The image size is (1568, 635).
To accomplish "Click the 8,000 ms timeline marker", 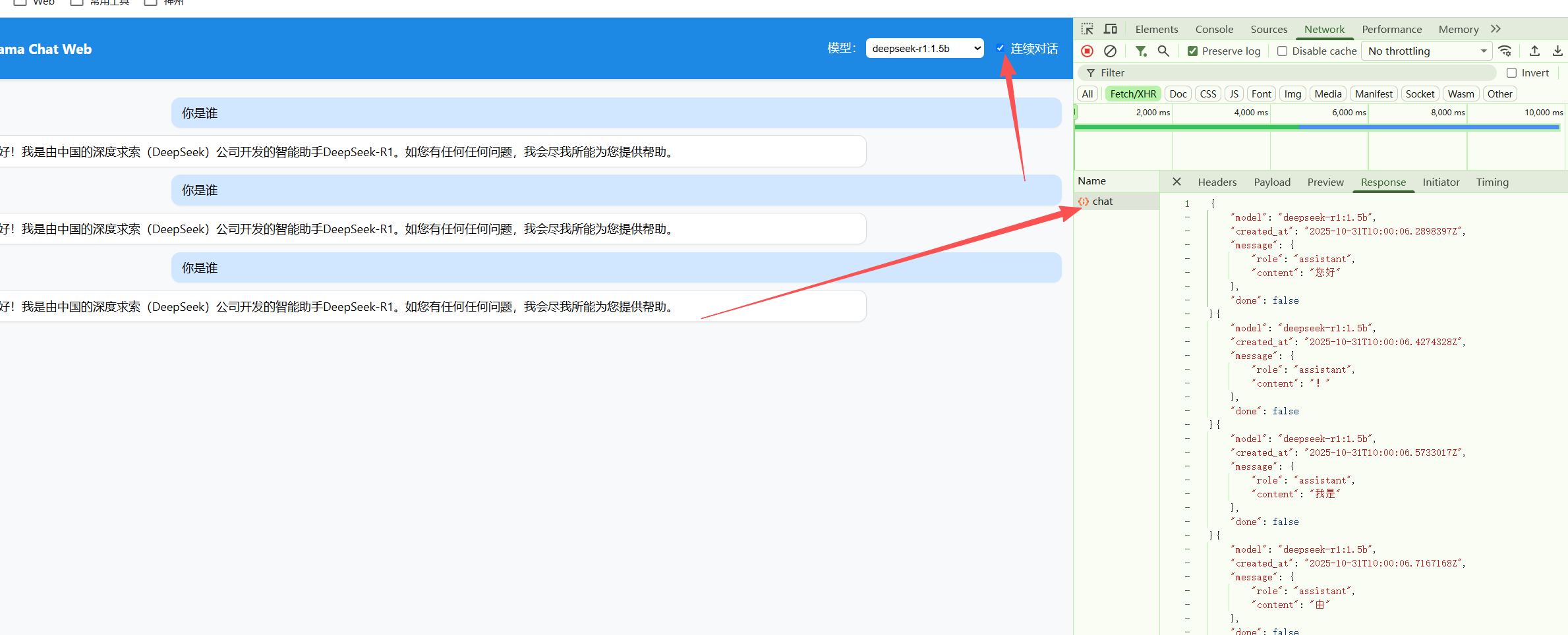I will 1447,113.
